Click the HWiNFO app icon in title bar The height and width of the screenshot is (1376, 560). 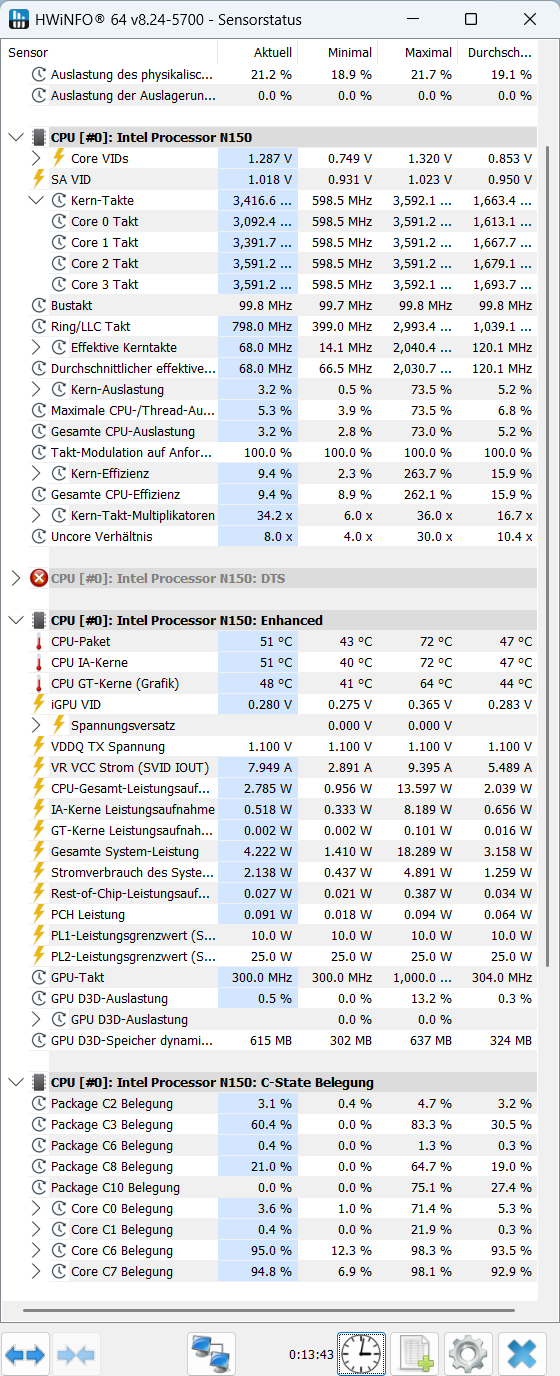click(x=18, y=19)
